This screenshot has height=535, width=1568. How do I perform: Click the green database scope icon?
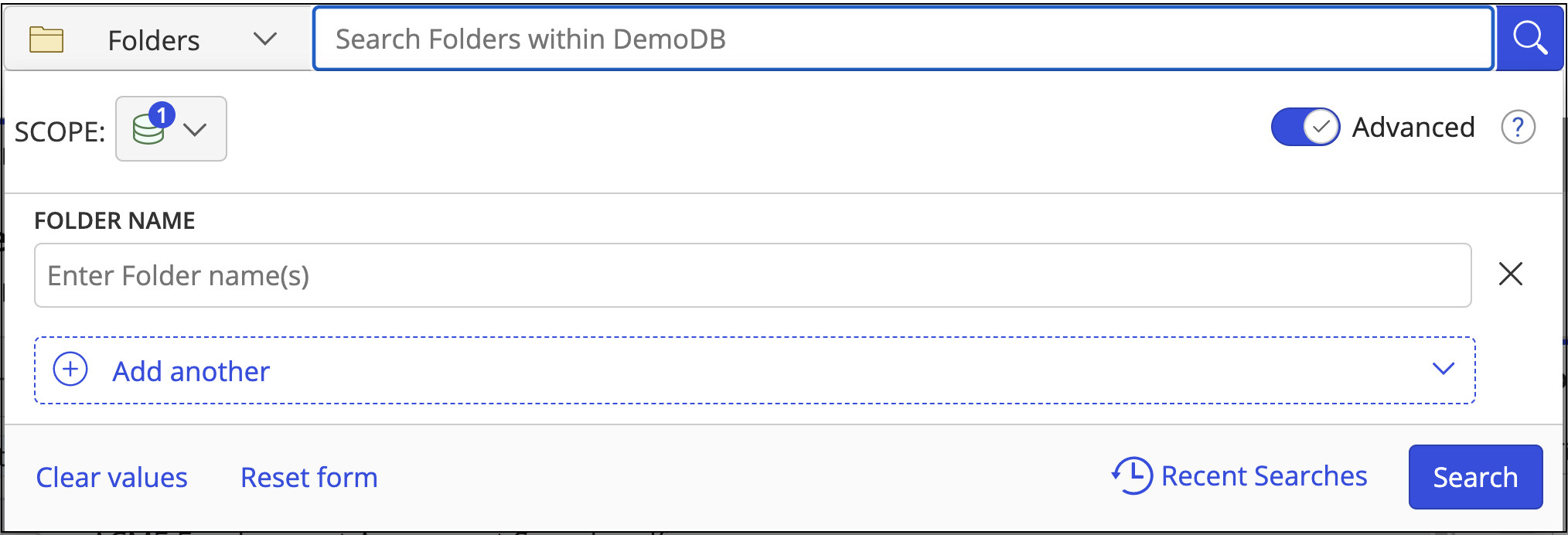click(x=147, y=130)
